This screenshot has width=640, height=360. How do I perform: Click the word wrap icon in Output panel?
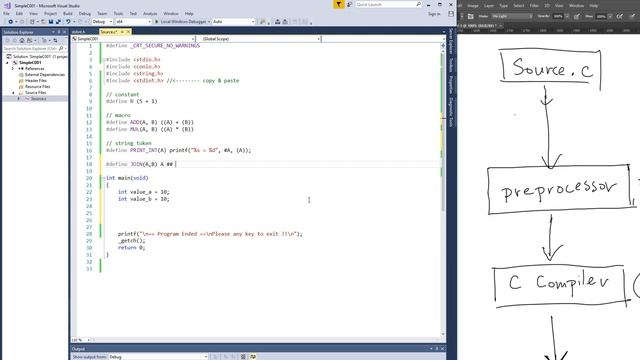253,357
